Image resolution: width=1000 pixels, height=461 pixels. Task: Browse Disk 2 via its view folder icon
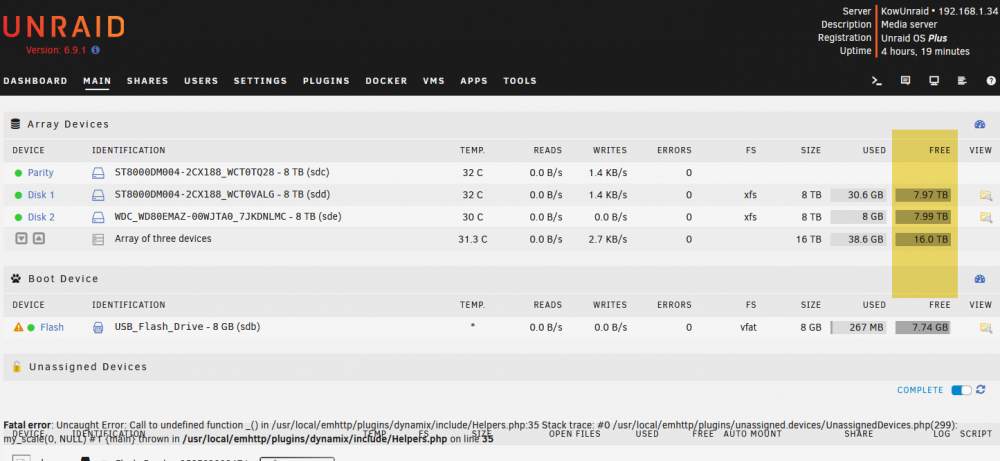tap(985, 217)
